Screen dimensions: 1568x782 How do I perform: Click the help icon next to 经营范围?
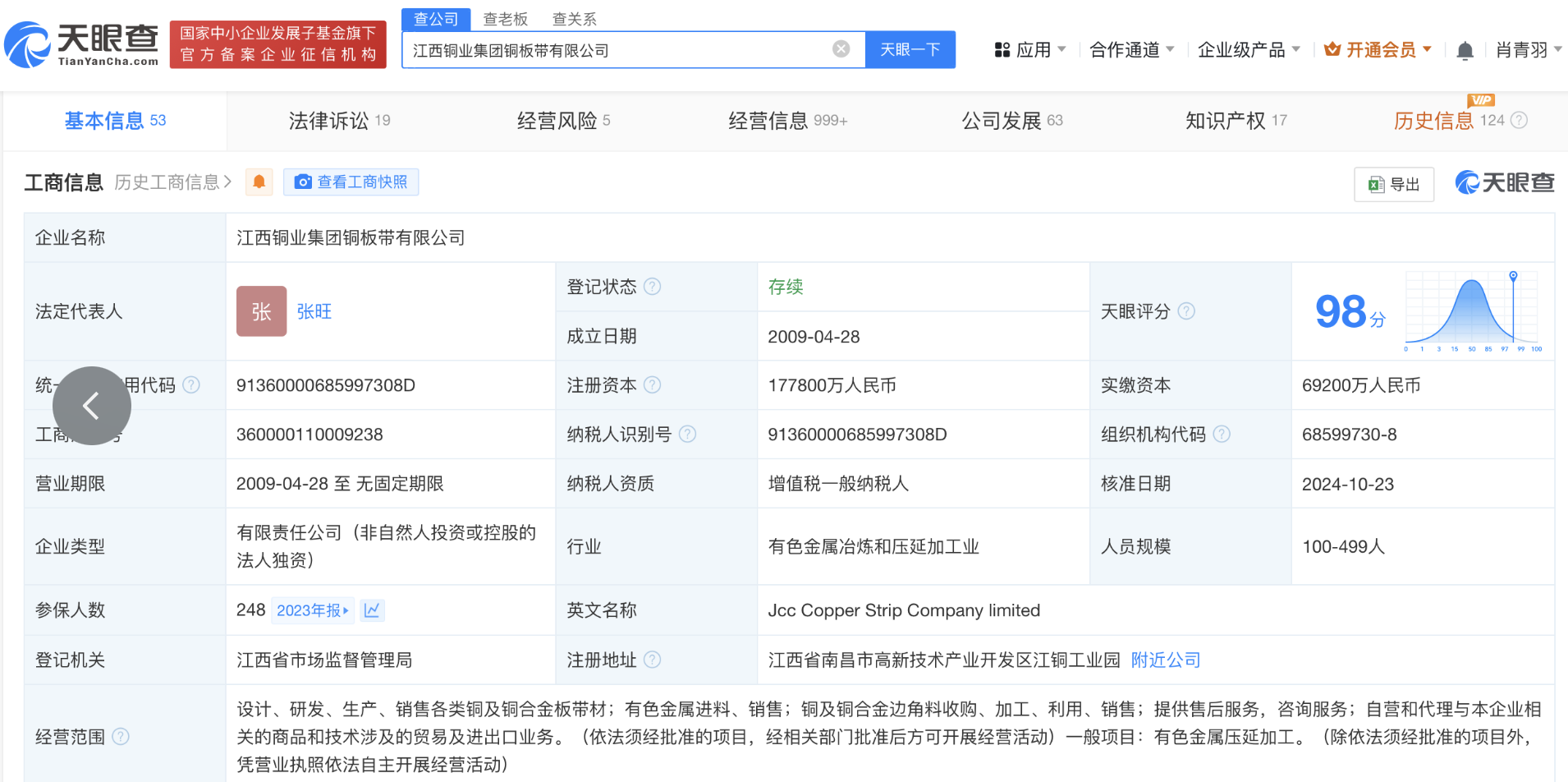point(121,737)
